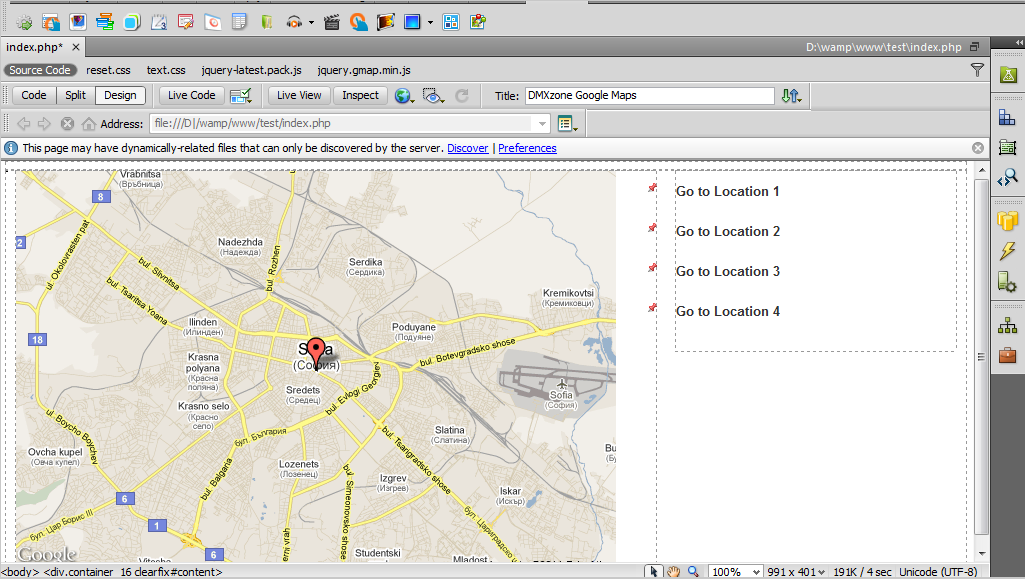Expand the collapsed panels double arrow
Screen dimensions: 1025x579
point(1019,42)
